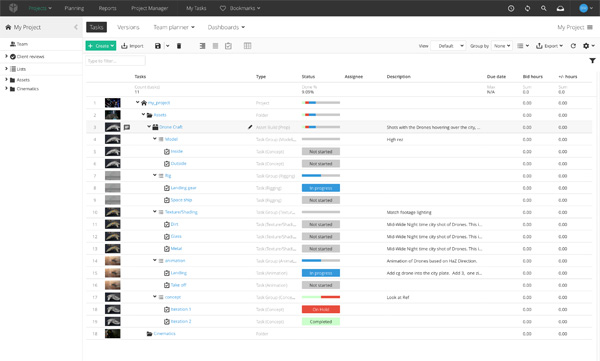Open the inbox tray icon
Viewport: 600px width, 361px height.
(560, 8)
